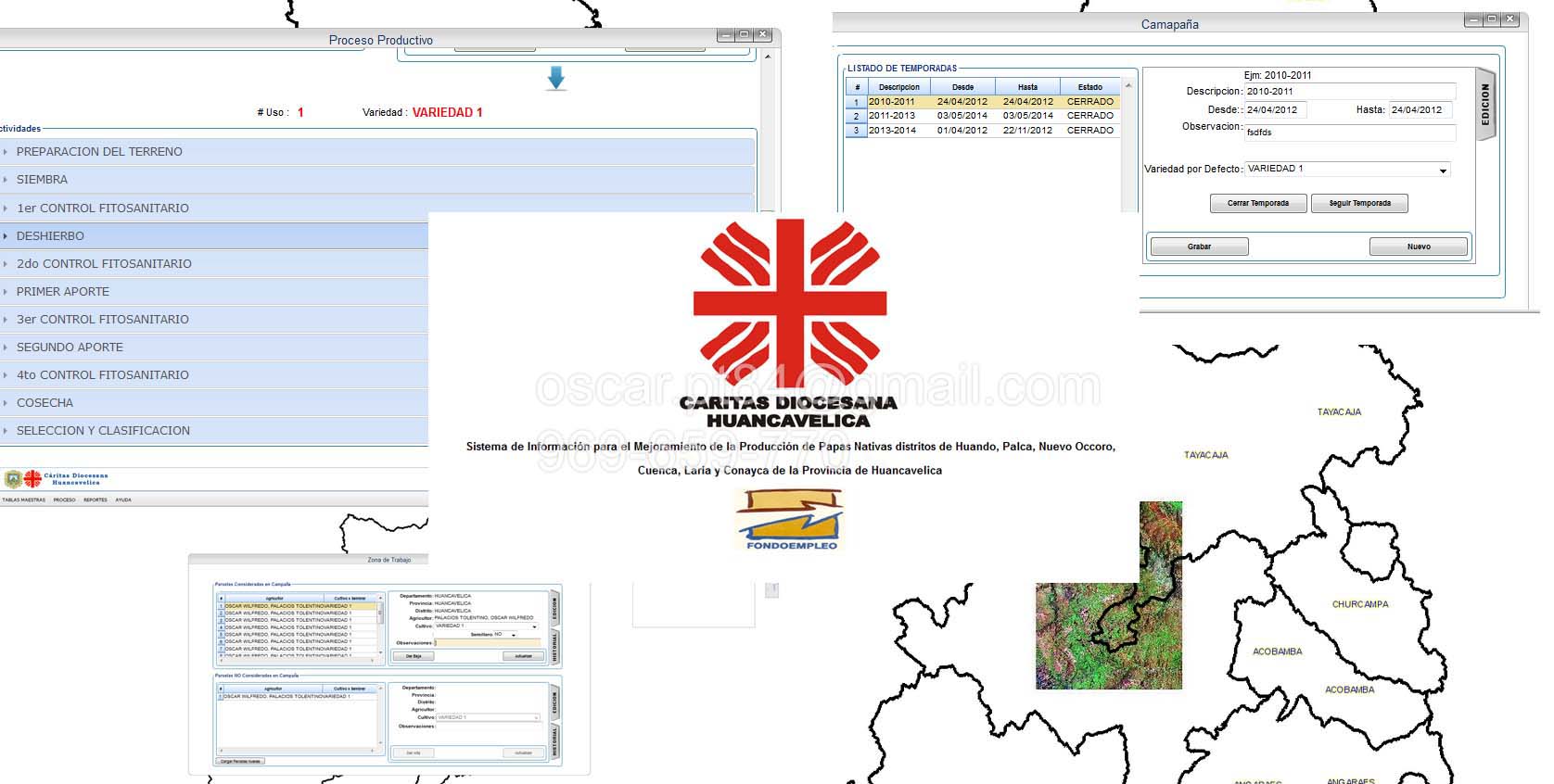Click Dar Baja in Parcelas Consideradas

click(x=414, y=656)
